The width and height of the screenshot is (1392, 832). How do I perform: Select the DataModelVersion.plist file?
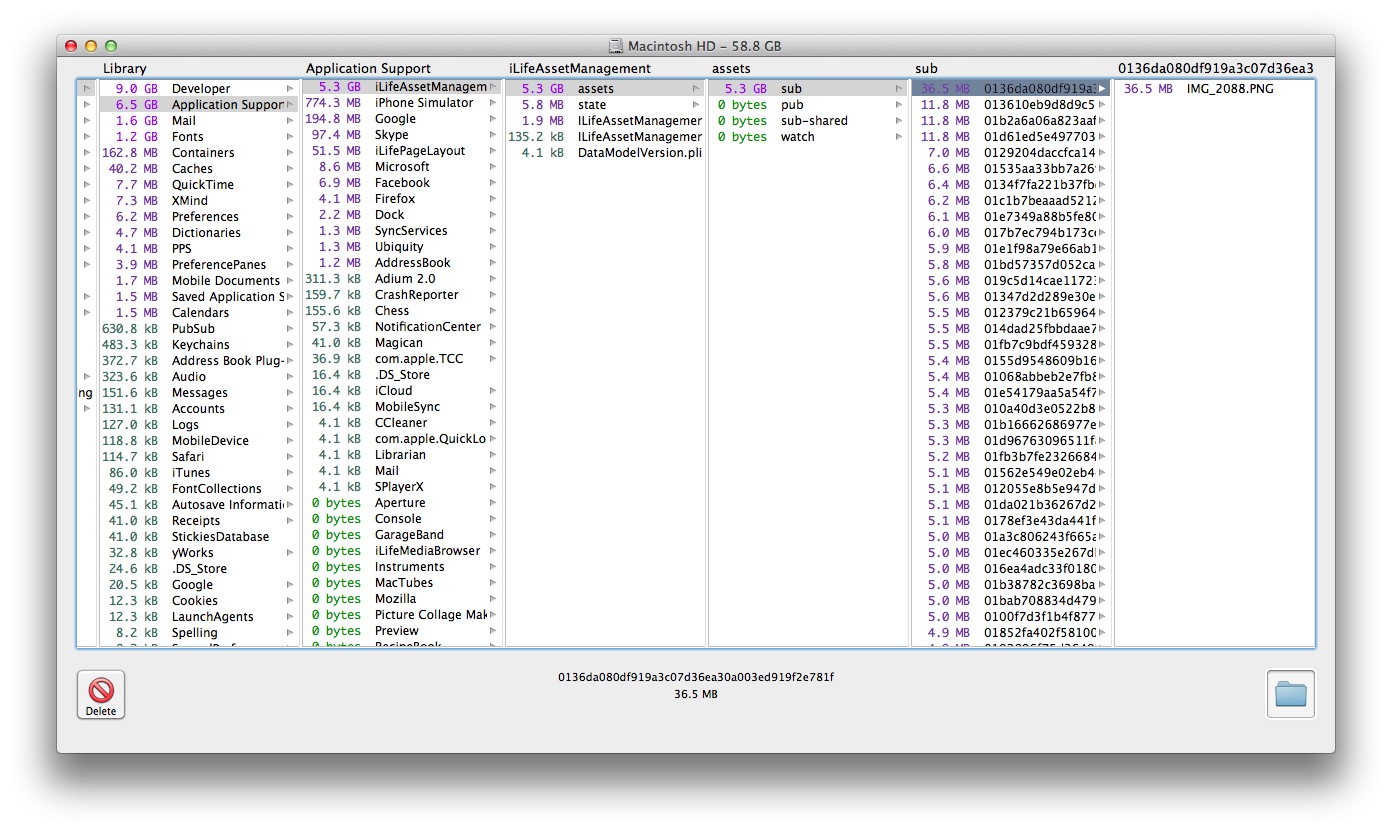point(639,153)
